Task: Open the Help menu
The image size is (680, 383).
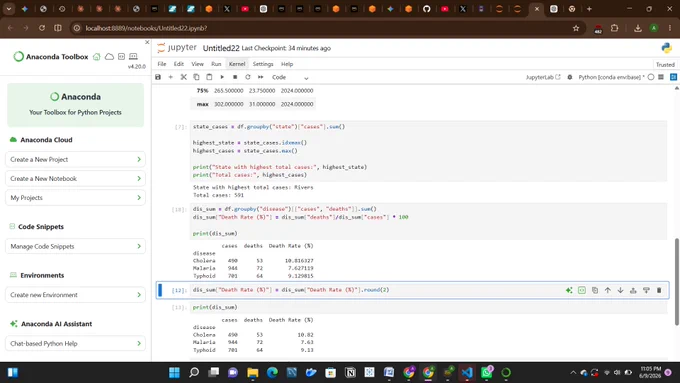Action: tap(287, 64)
